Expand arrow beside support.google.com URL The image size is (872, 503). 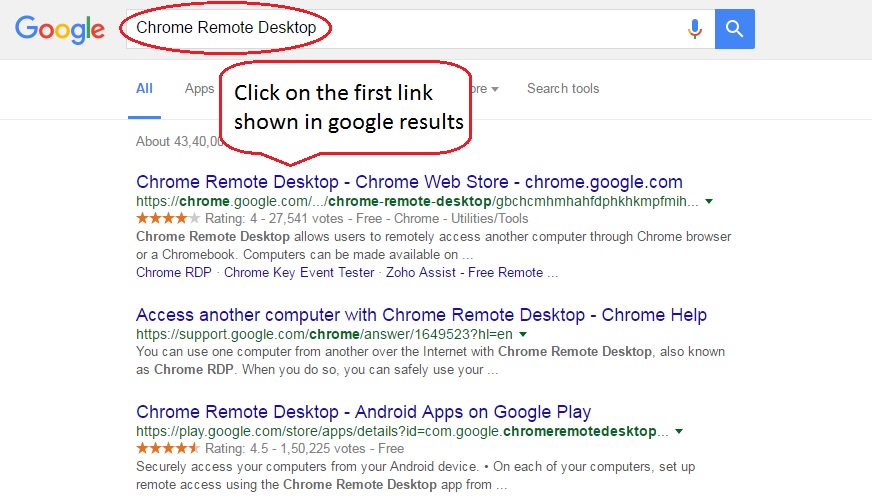click(523, 334)
